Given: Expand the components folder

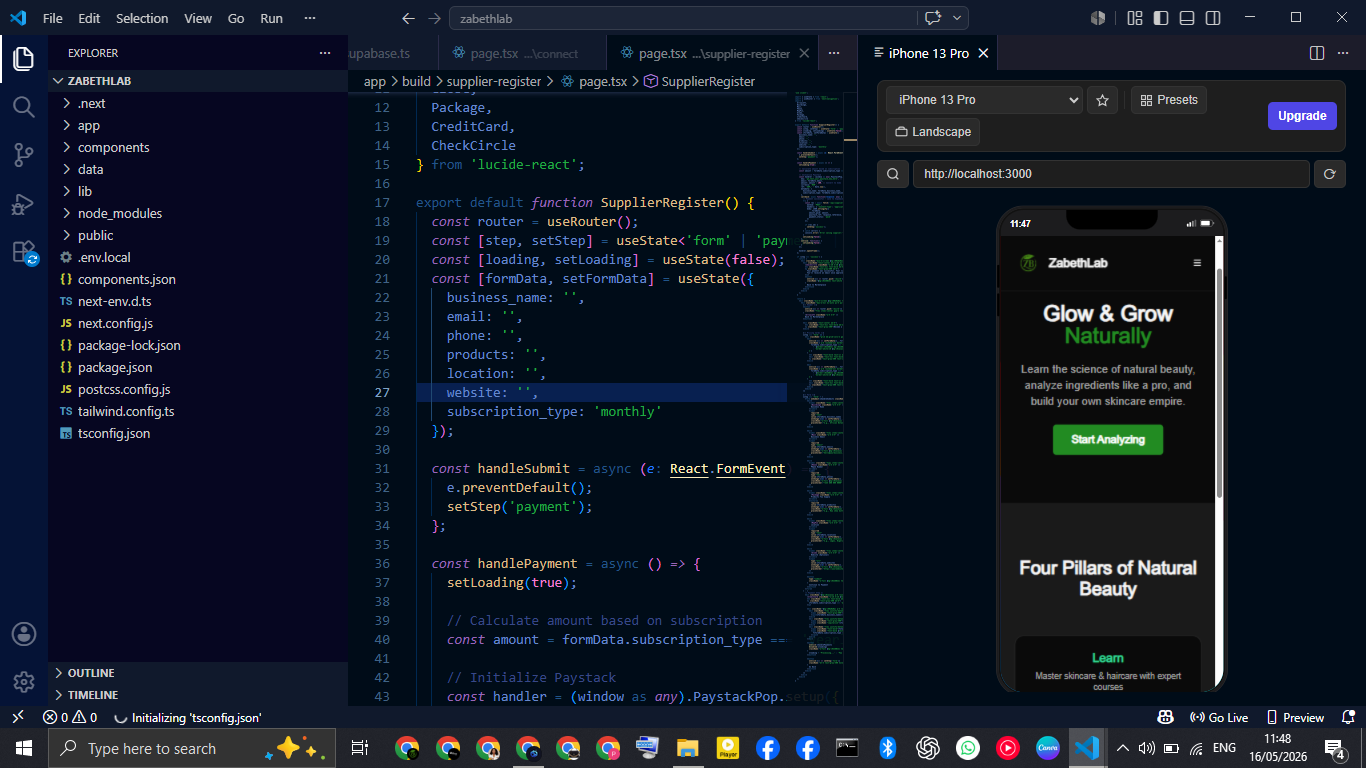Looking at the screenshot, I should 113,147.
